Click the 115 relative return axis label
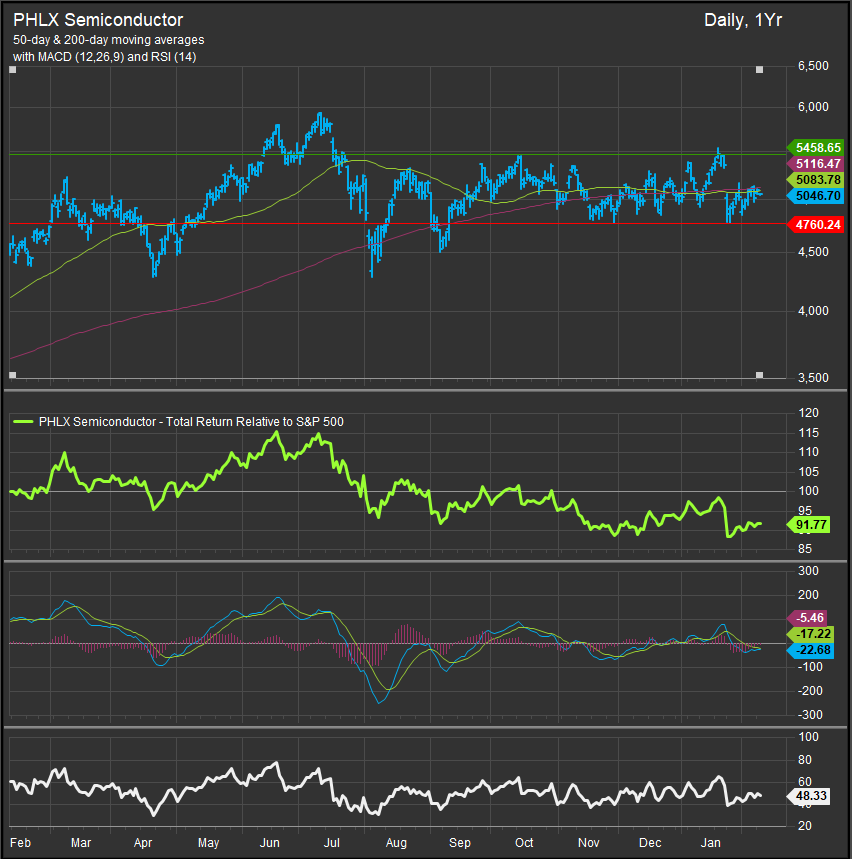Screen dimensions: 852x859 (809, 433)
